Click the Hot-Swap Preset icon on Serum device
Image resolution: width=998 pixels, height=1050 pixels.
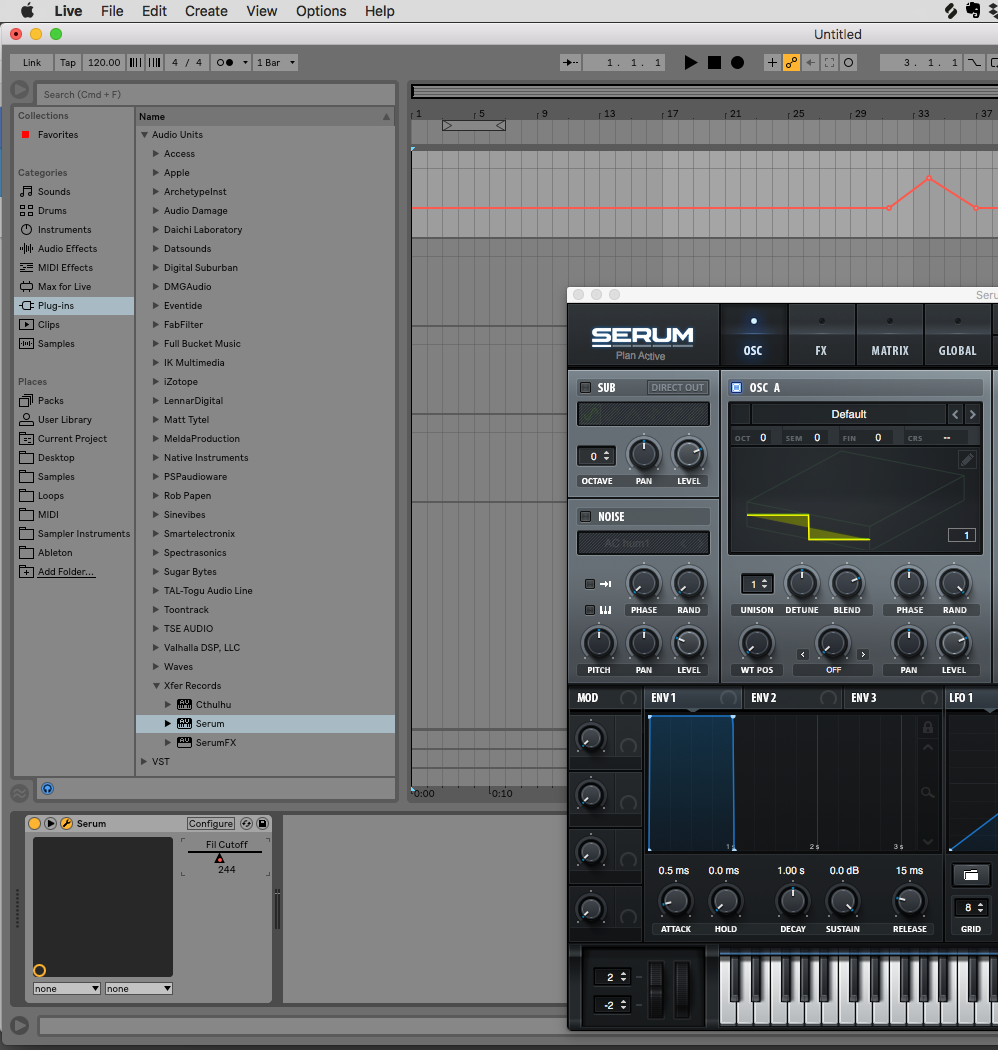click(x=246, y=824)
